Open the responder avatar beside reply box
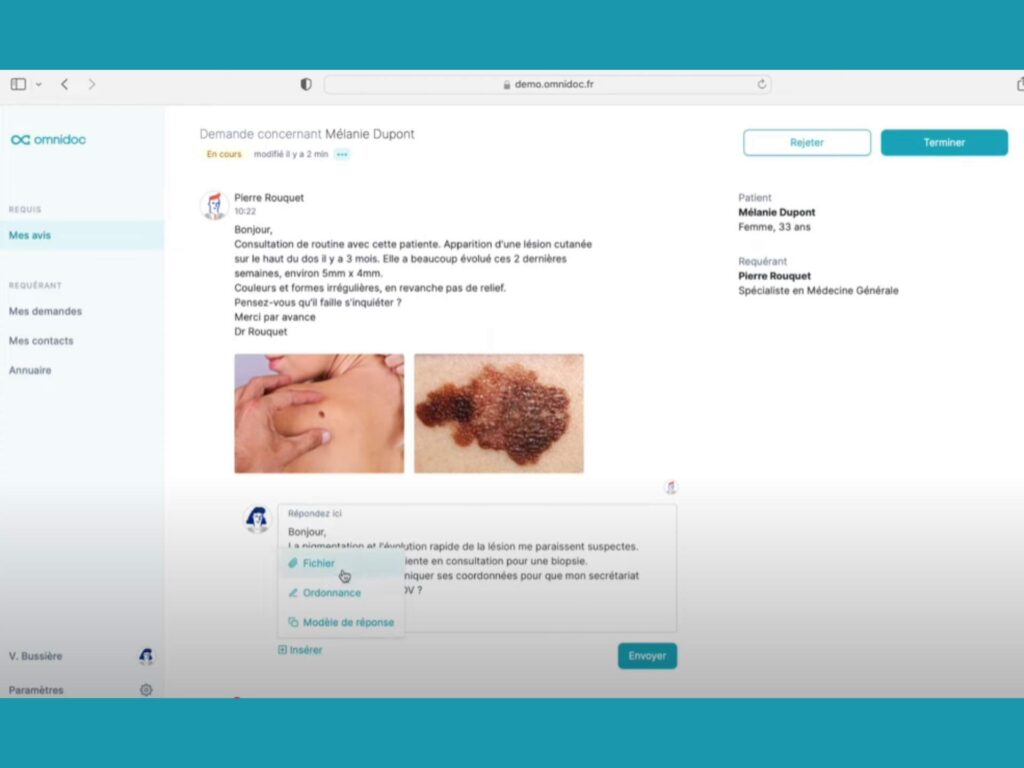This screenshot has height=768, width=1024. [x=257, y=519]
